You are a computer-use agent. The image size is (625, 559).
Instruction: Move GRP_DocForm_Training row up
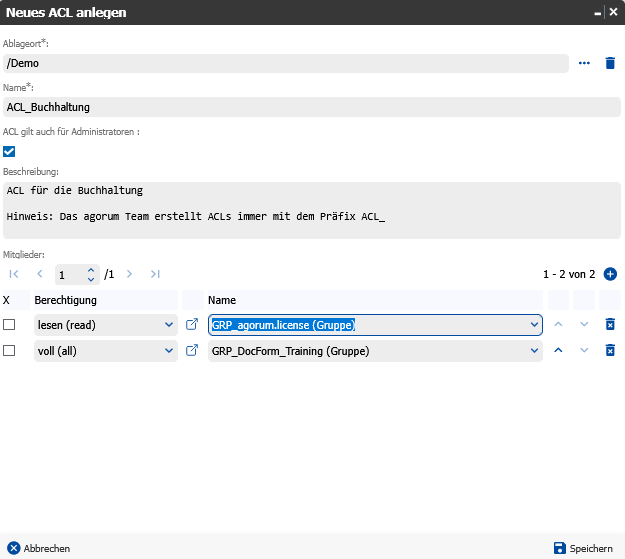point(558,351)
